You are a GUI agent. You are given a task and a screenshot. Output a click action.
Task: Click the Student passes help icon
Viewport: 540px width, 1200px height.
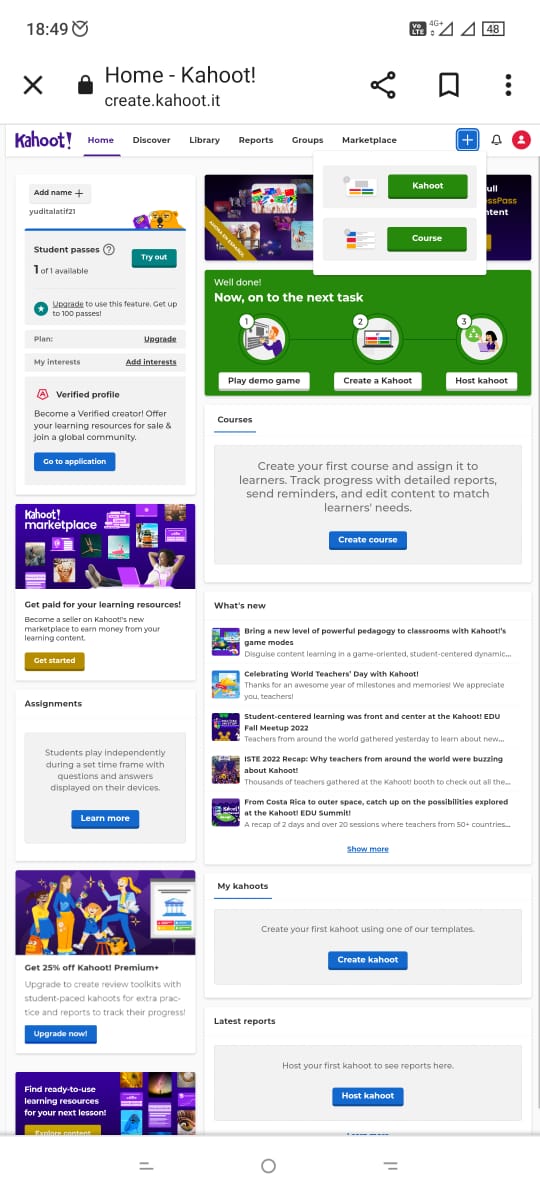point(109,249)
